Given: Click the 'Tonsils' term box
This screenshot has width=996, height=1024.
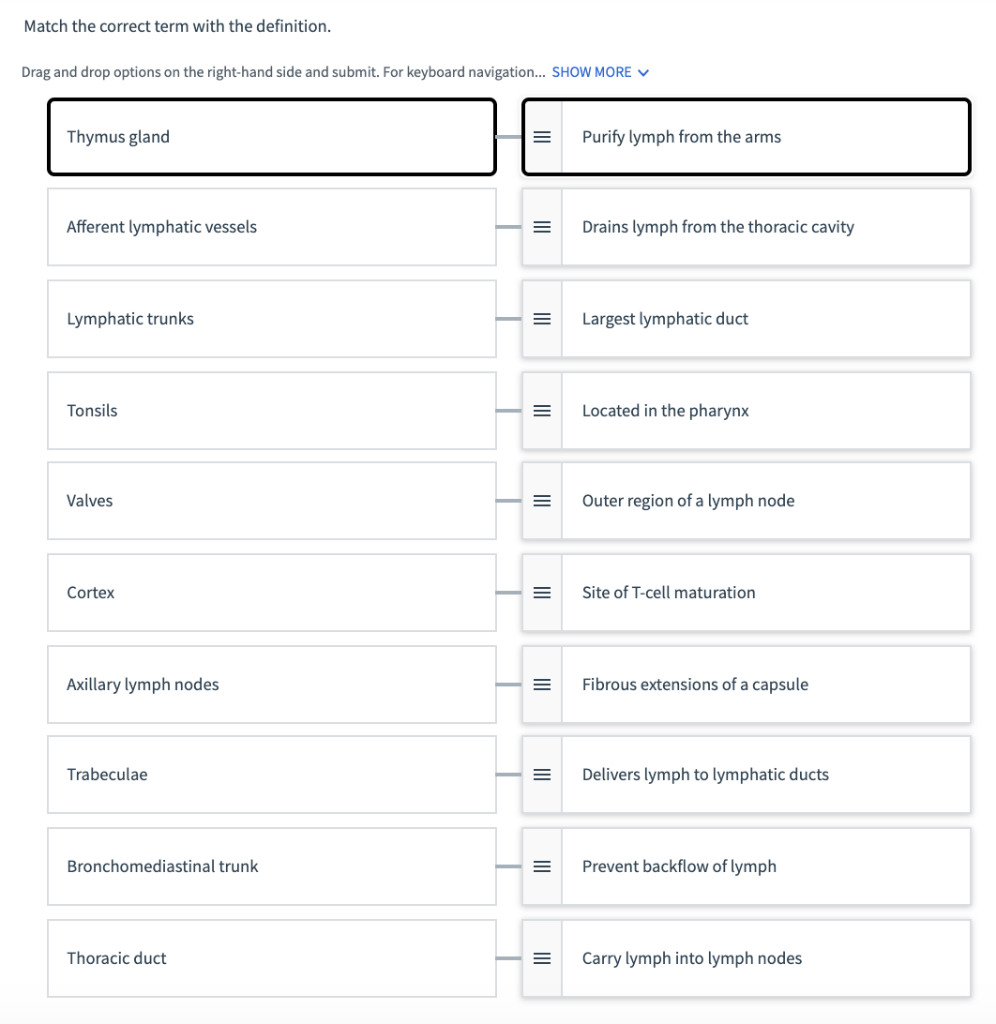Looking at the screenshot, I should click(x=272, y=411).
